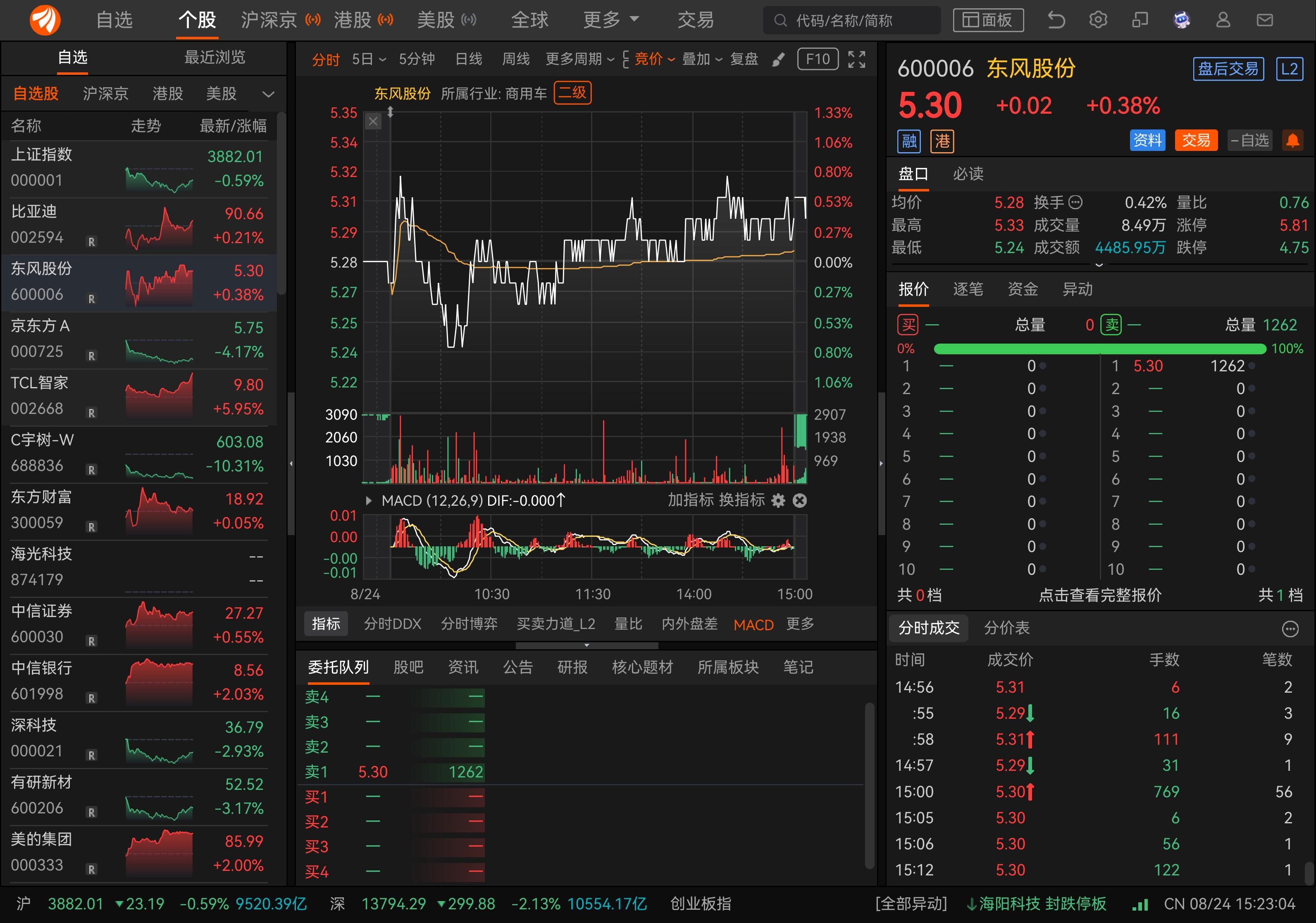The width and height of the screenshot is (1316, 923).
Task: Click the L2 level-2 badge
Action: click(x=1290, y=69)
